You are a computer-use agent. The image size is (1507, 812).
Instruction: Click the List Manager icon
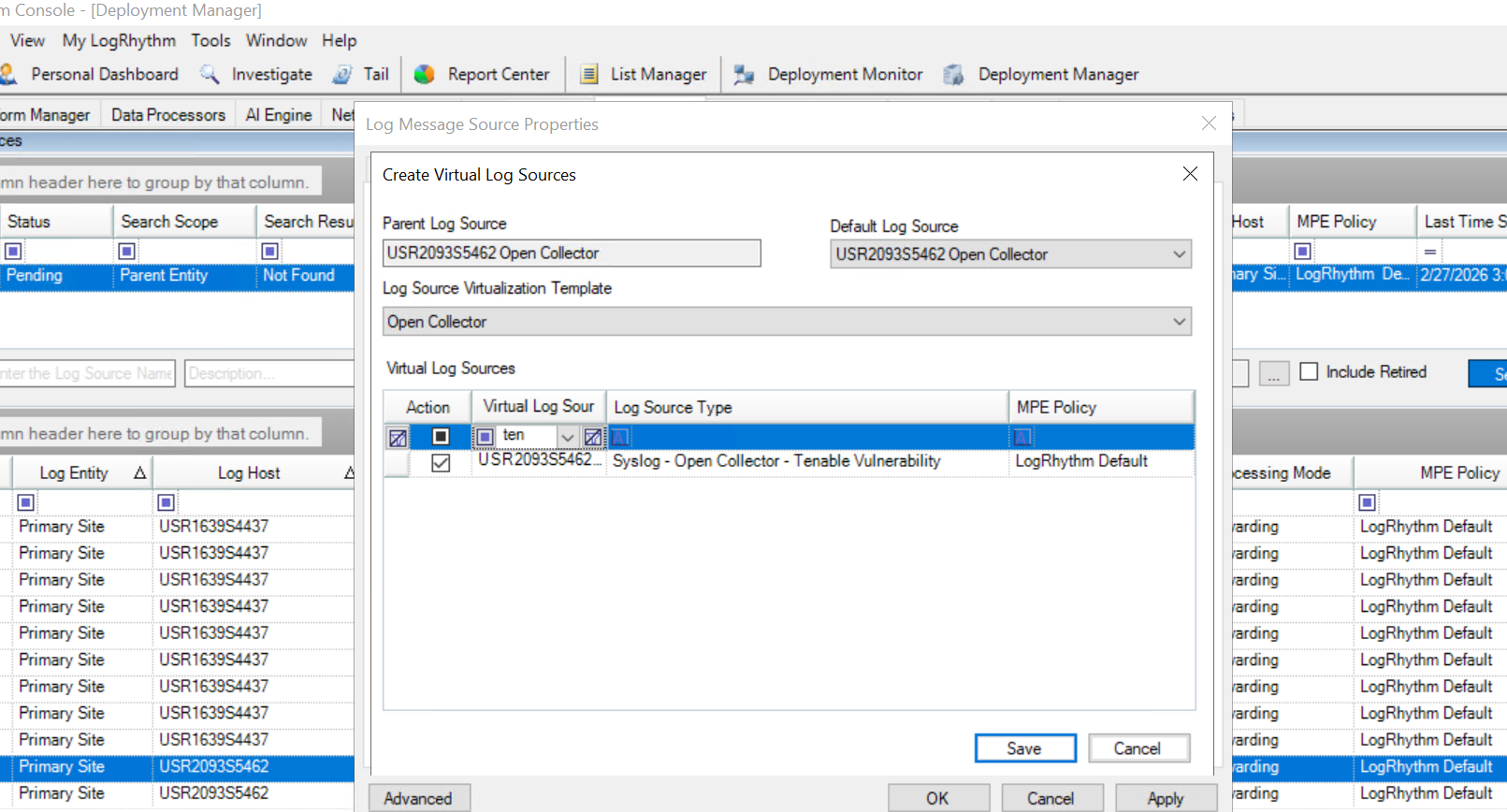tap(589, 75)
